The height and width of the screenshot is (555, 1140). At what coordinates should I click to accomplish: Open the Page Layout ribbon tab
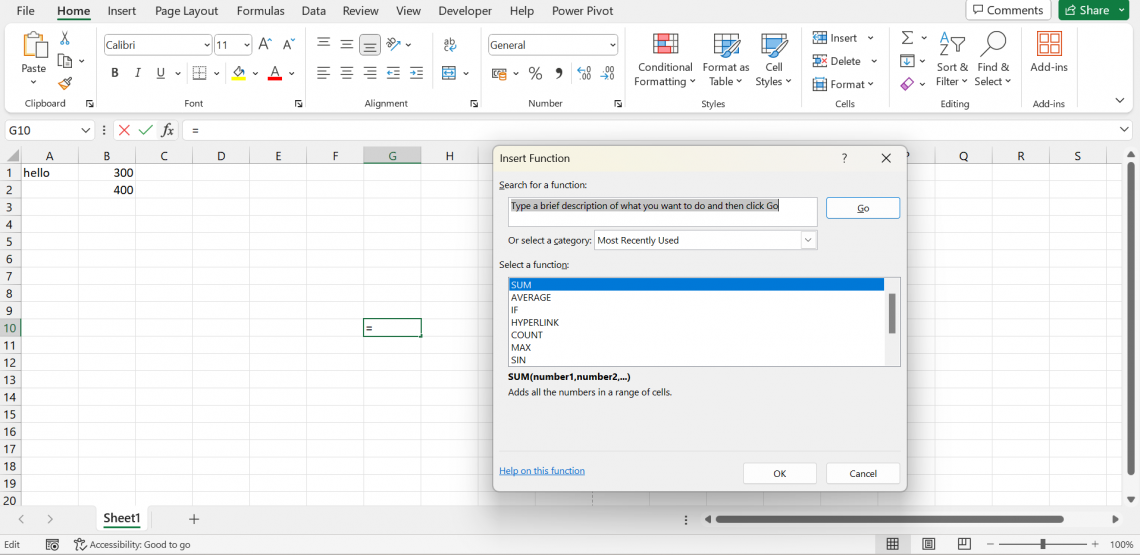tap(187, 11)
